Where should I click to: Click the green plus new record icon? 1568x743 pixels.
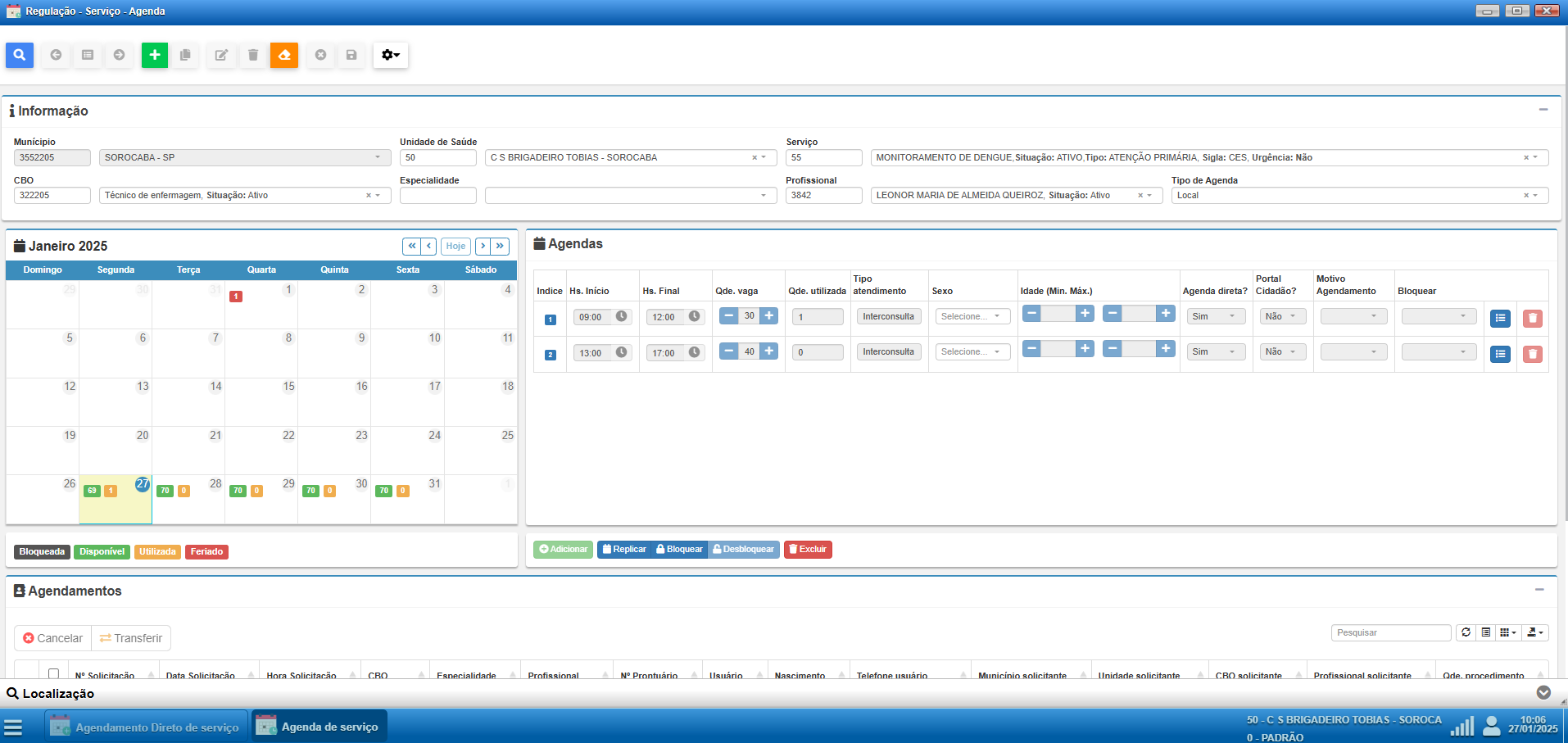155,55
